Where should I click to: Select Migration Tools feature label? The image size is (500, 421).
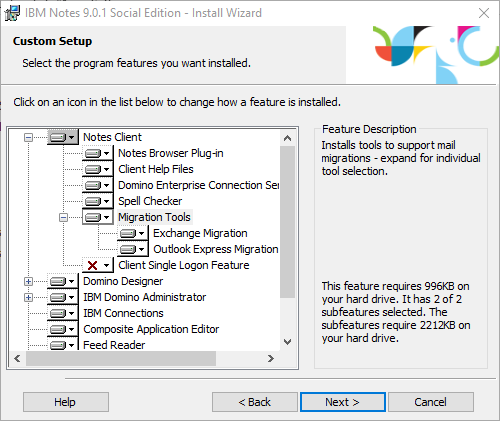154,217
